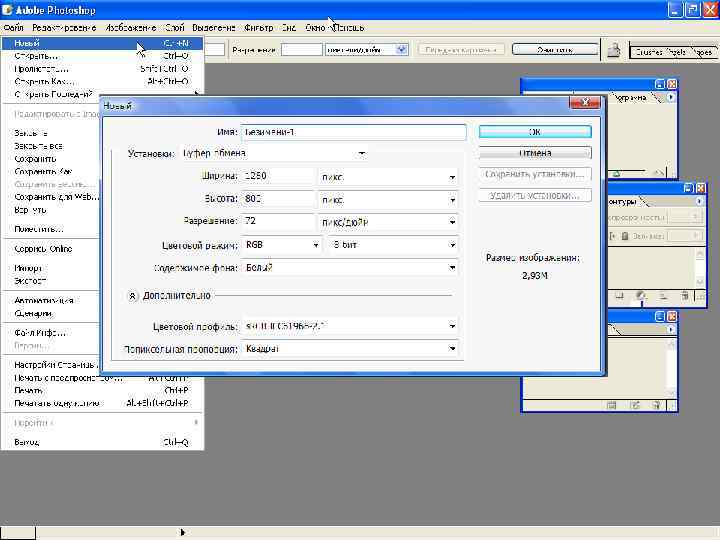Click the new document icon in bottom panel
This screenshot has width=720, height=540.
click(x=612, y=405)
